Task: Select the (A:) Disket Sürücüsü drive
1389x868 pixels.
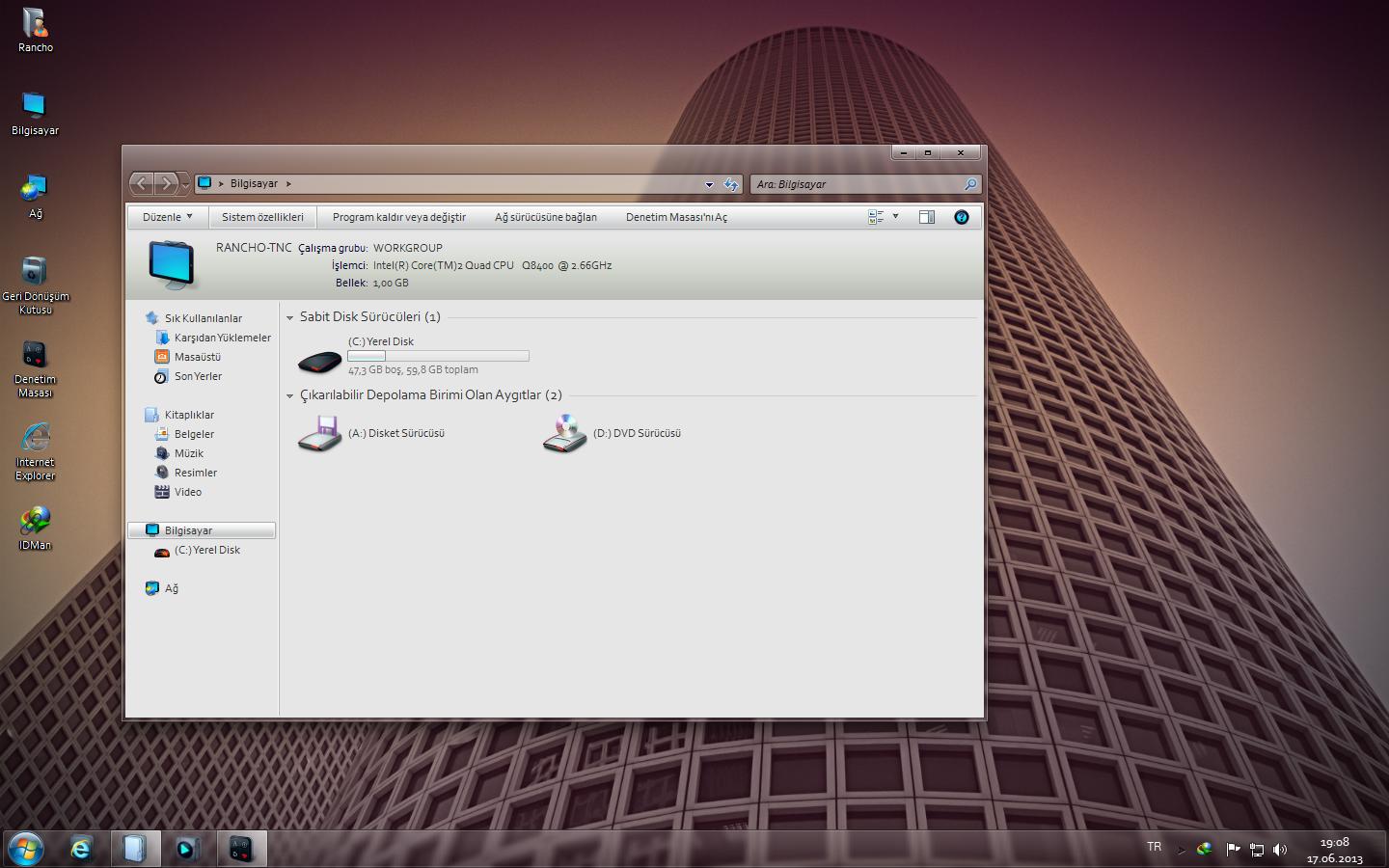Action: tap(320, 434)
